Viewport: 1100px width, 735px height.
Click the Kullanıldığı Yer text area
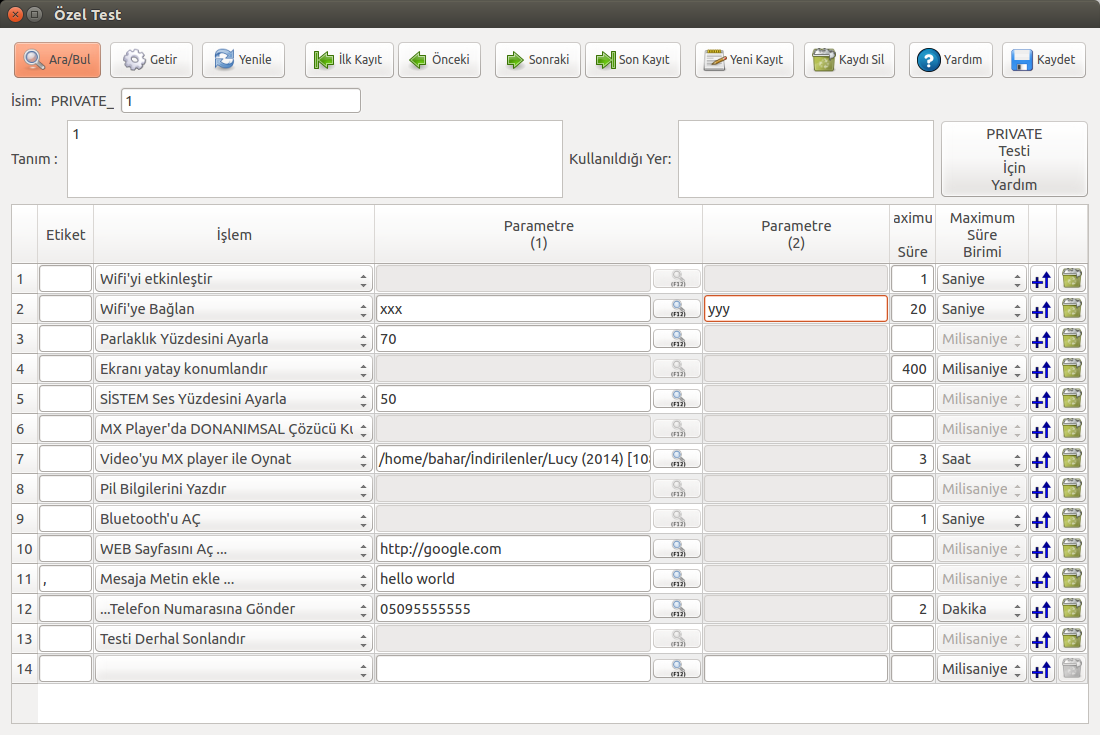click(x=805, y=159)
